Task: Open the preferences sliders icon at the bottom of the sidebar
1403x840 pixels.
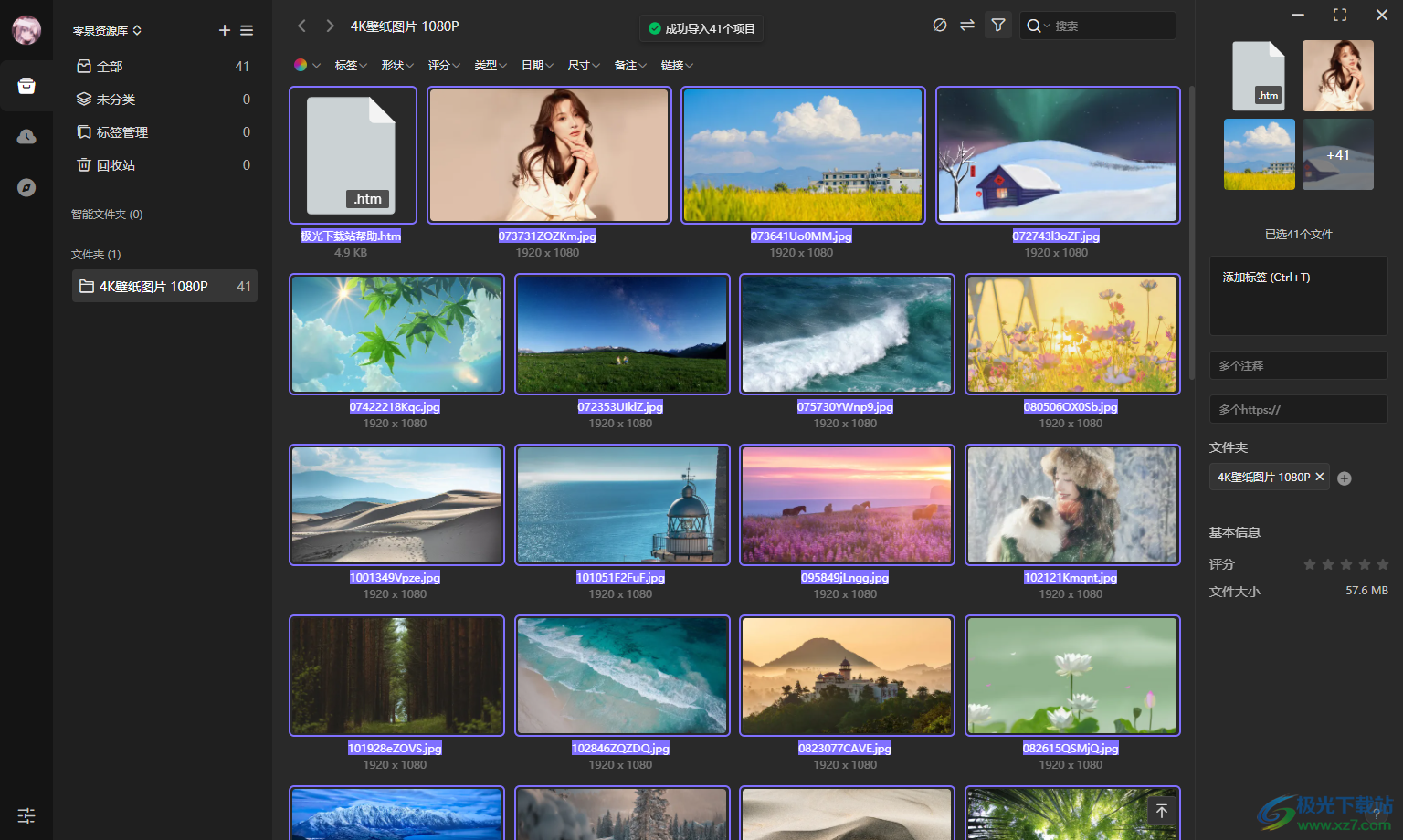Action: pos(26,815)
